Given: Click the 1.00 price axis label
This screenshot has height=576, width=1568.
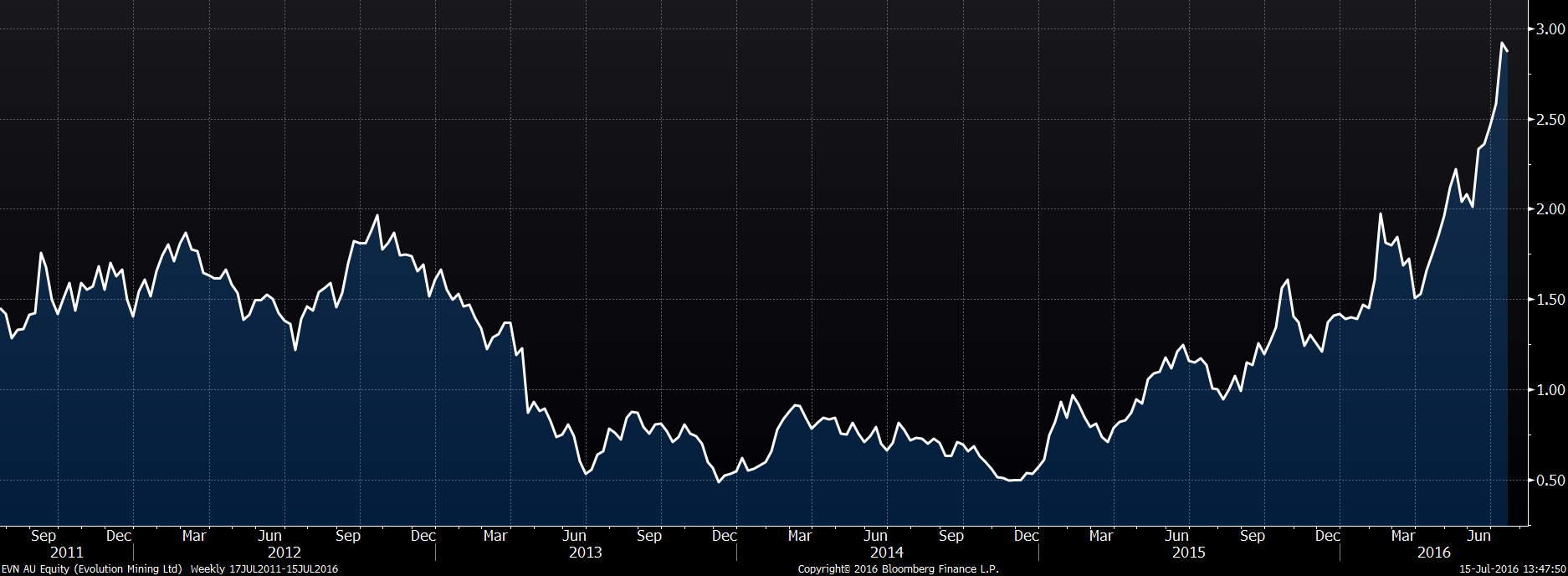Looking at the screenshot, I should (1550, 390).
